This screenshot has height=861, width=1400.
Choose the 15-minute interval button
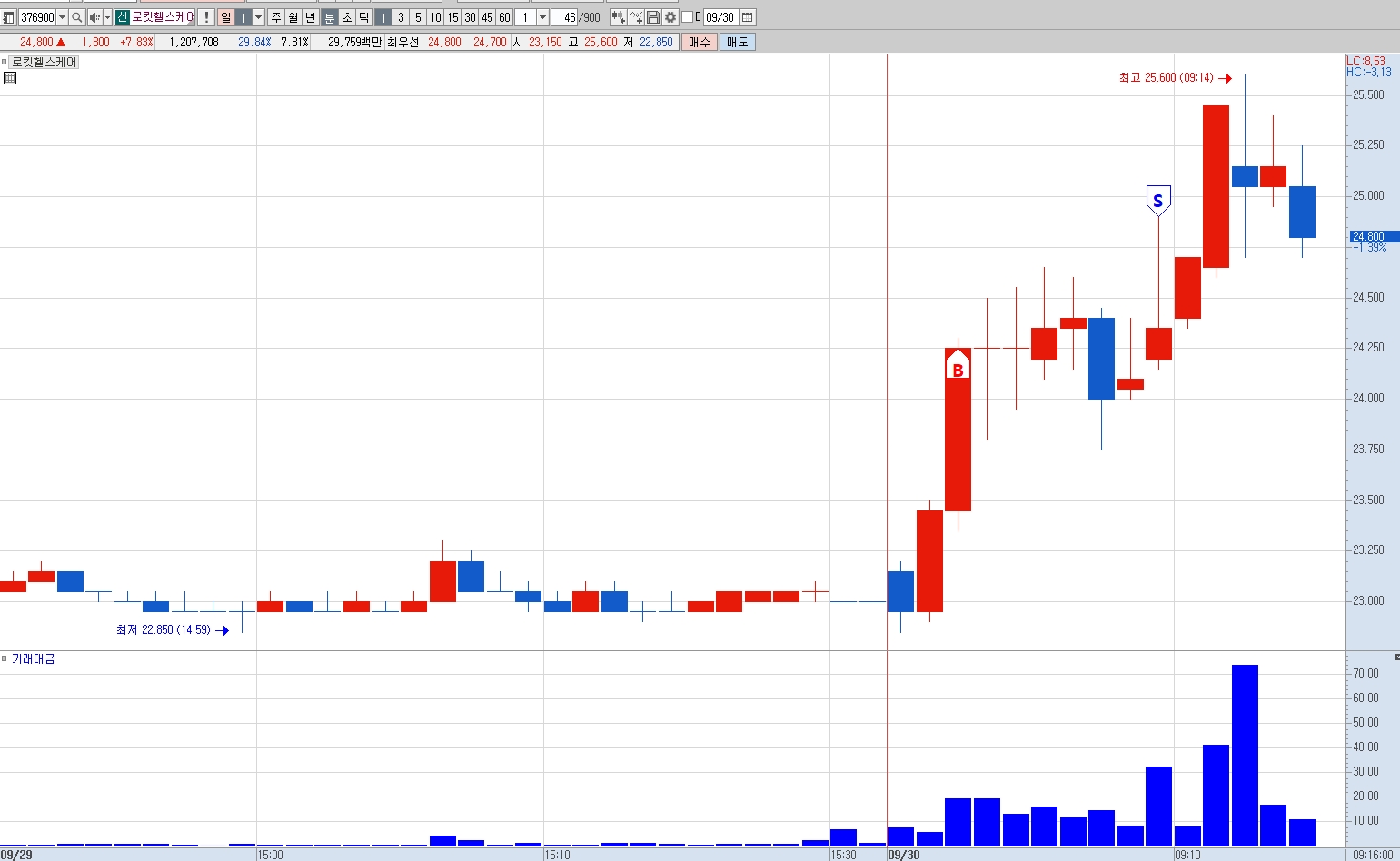click(452, 17)
